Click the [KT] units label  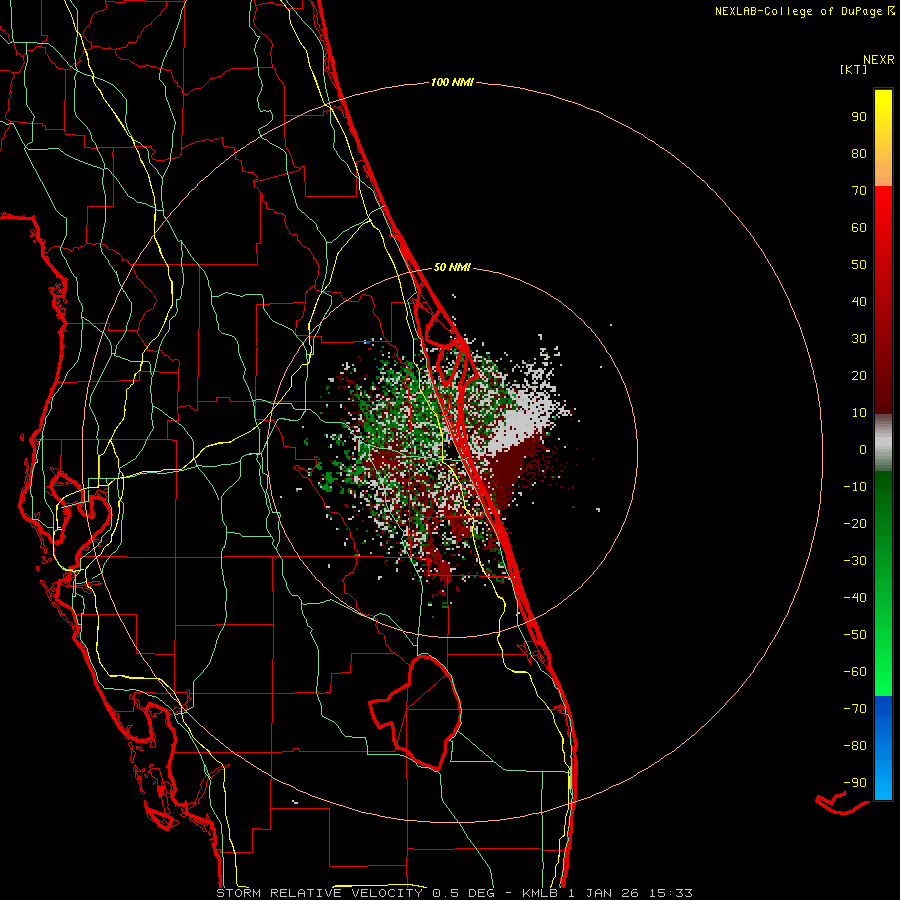click(853, 69)
